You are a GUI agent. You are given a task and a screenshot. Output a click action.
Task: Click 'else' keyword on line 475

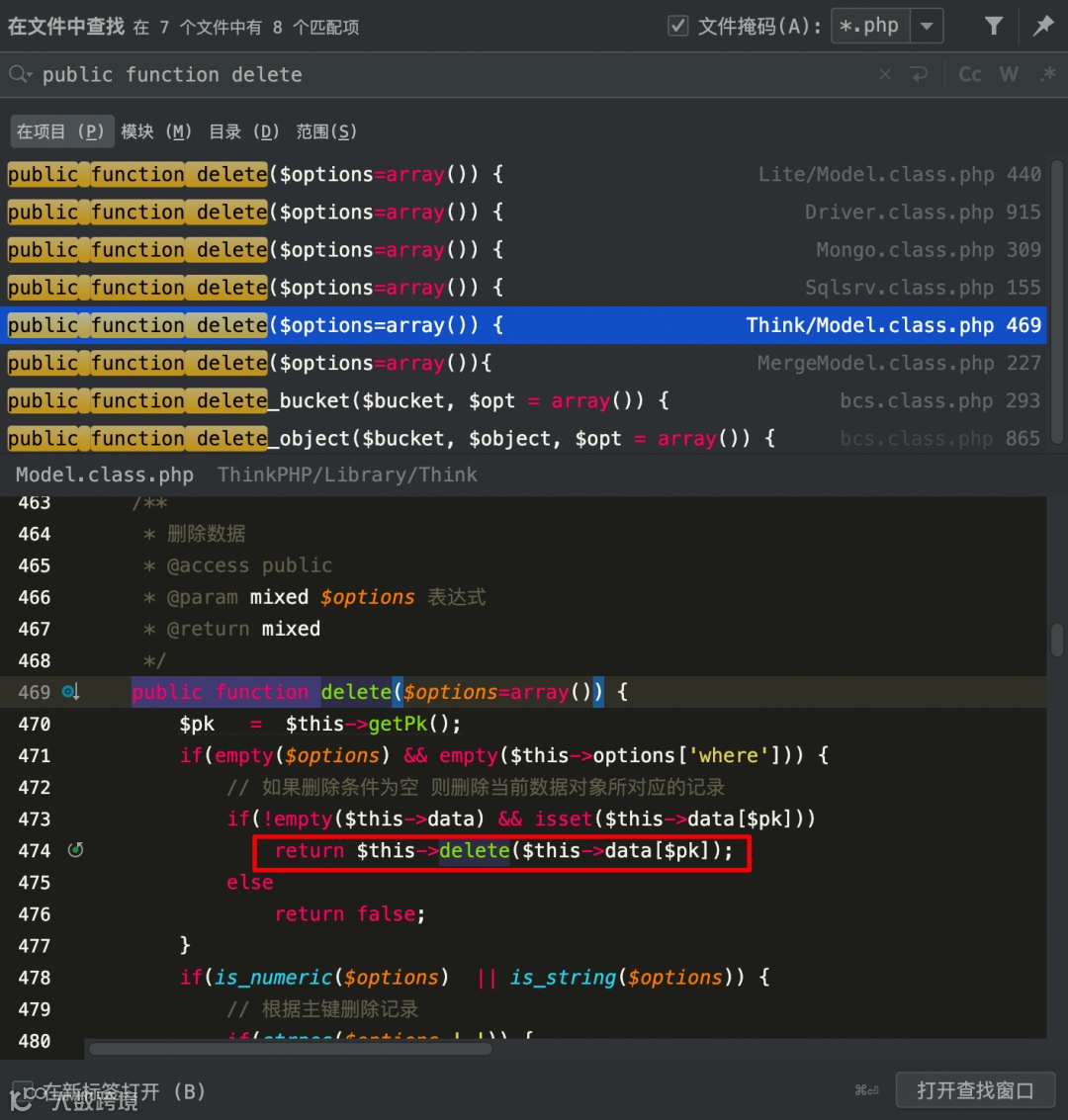[x=250, y=882]
